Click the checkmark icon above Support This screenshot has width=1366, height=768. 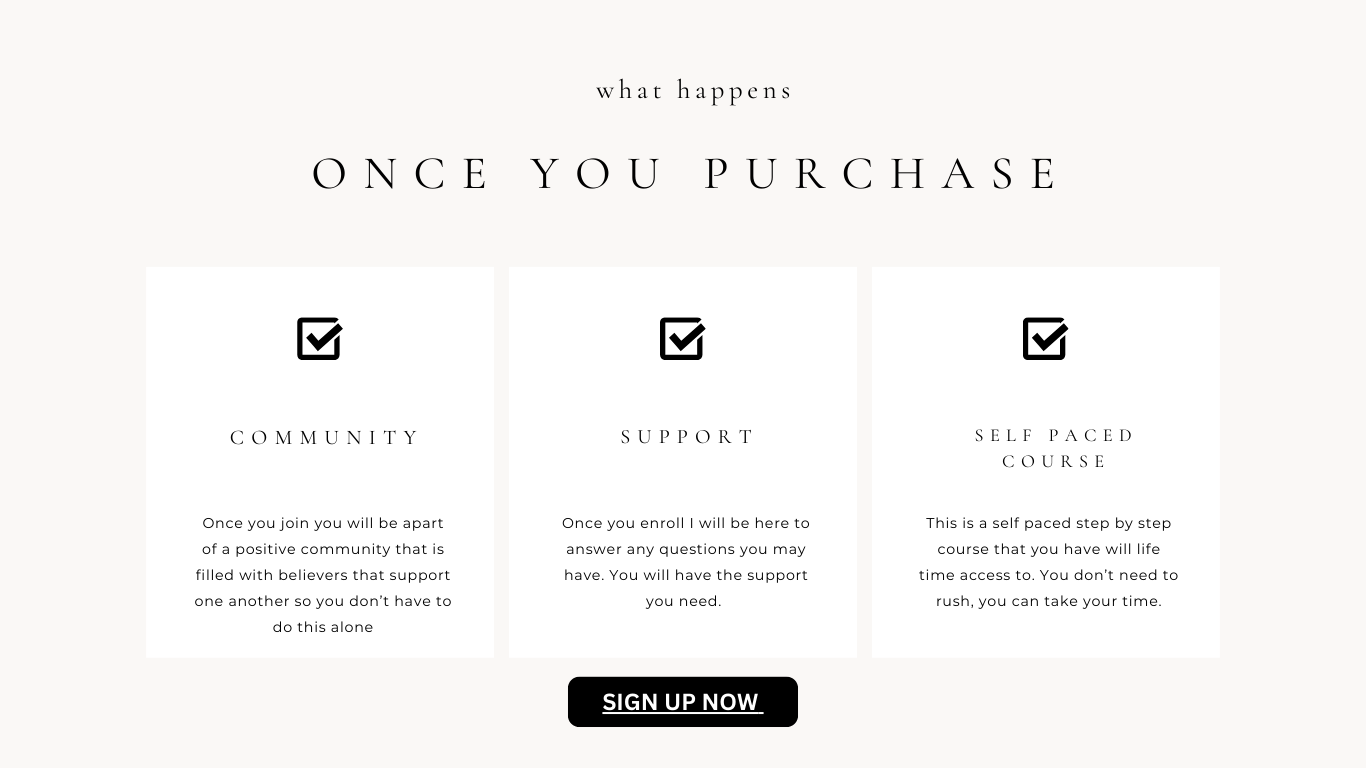[683, 339]
